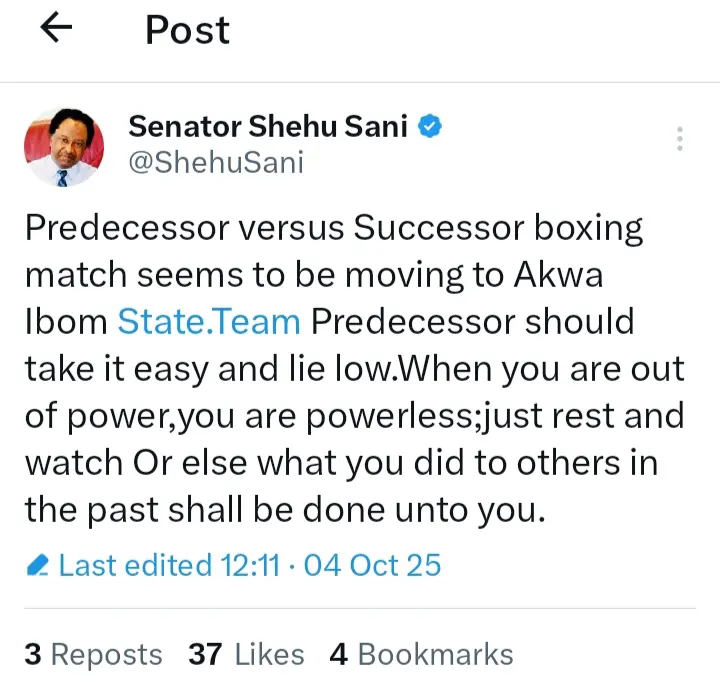This screenshot has width=720, height=693.
Task: Tap the blue verified badge
Action: coord(431,127)
